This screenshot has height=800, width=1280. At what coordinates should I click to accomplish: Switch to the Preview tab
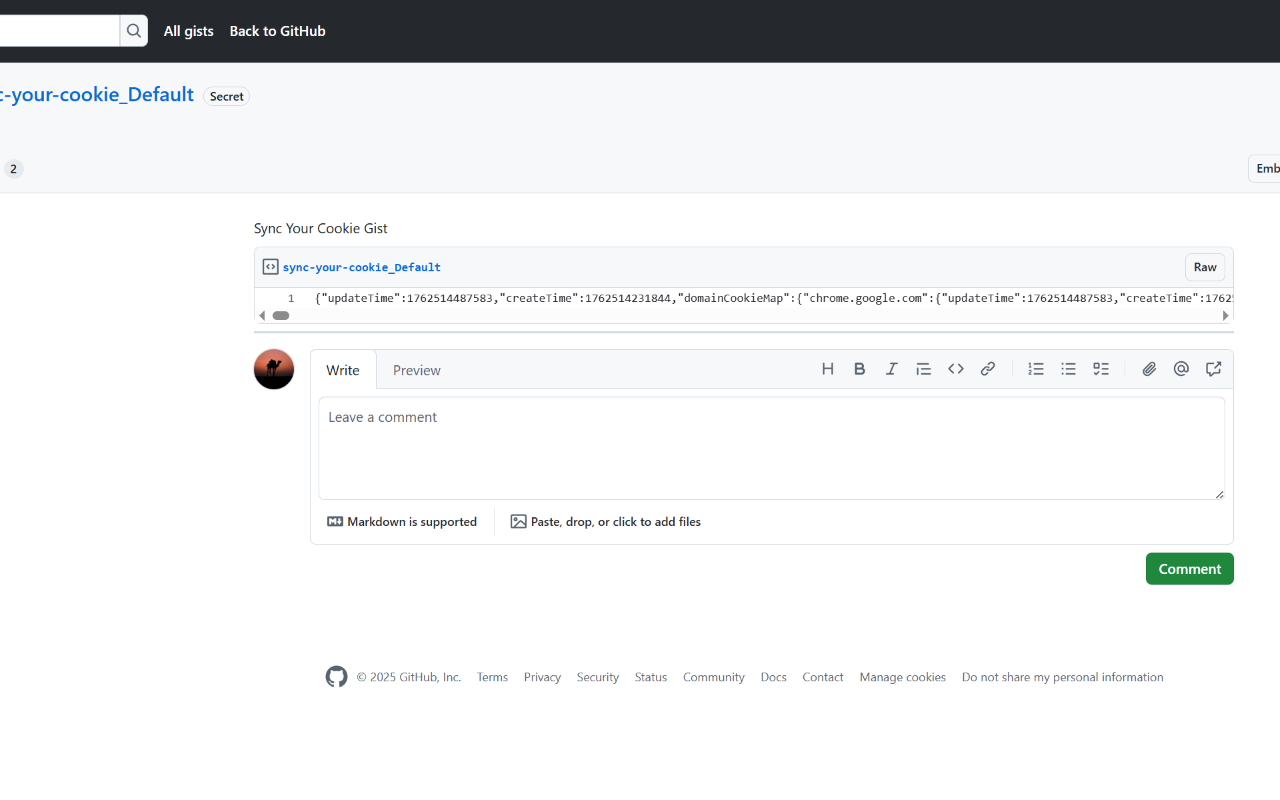pos(417,370)
